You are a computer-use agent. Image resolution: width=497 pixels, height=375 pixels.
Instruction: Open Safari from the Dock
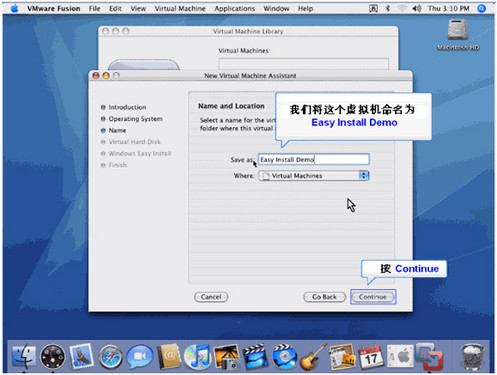point(110,357)
